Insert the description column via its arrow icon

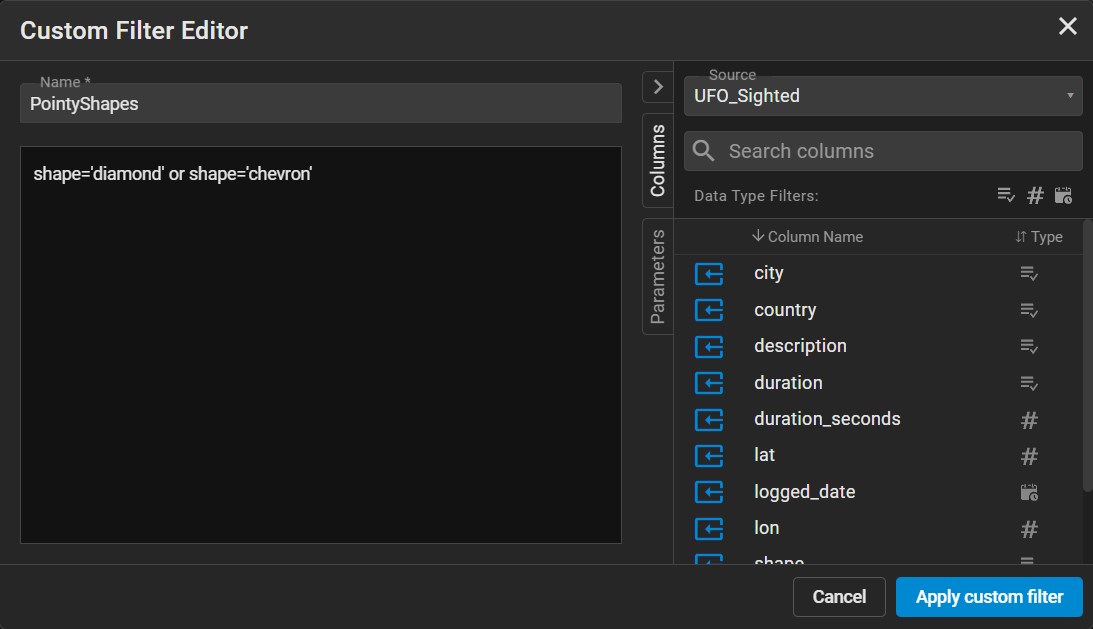pyautogui.click(x=708, y=347)
